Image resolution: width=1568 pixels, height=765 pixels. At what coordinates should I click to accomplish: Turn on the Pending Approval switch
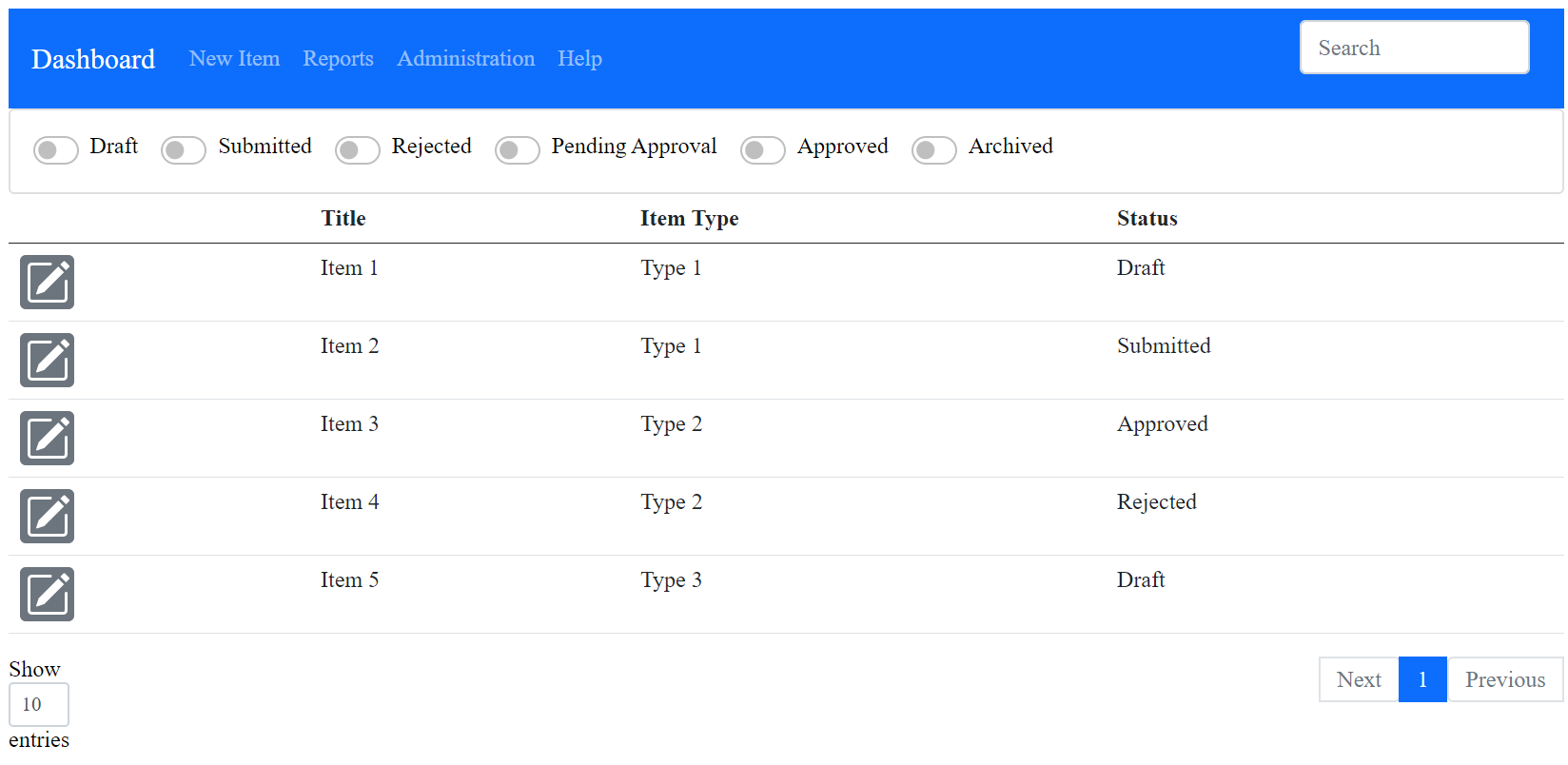click(x=518, y=150)
